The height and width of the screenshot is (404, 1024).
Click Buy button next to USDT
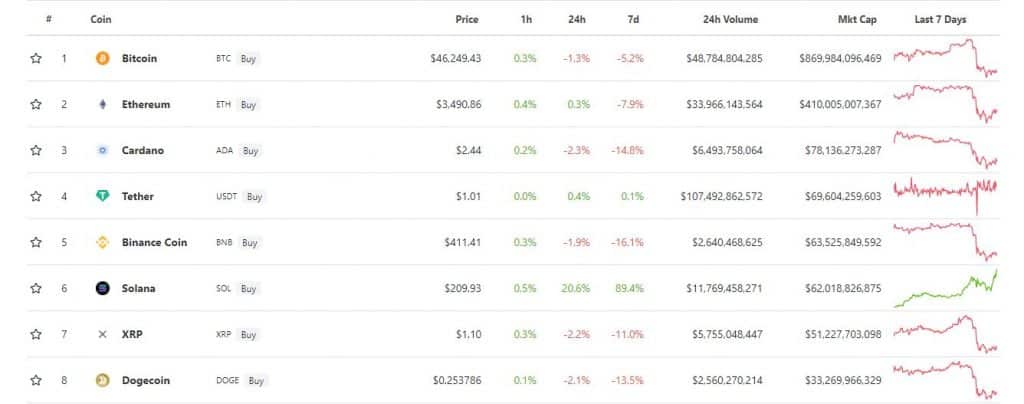pyautogui.click(x=254, y=196)
